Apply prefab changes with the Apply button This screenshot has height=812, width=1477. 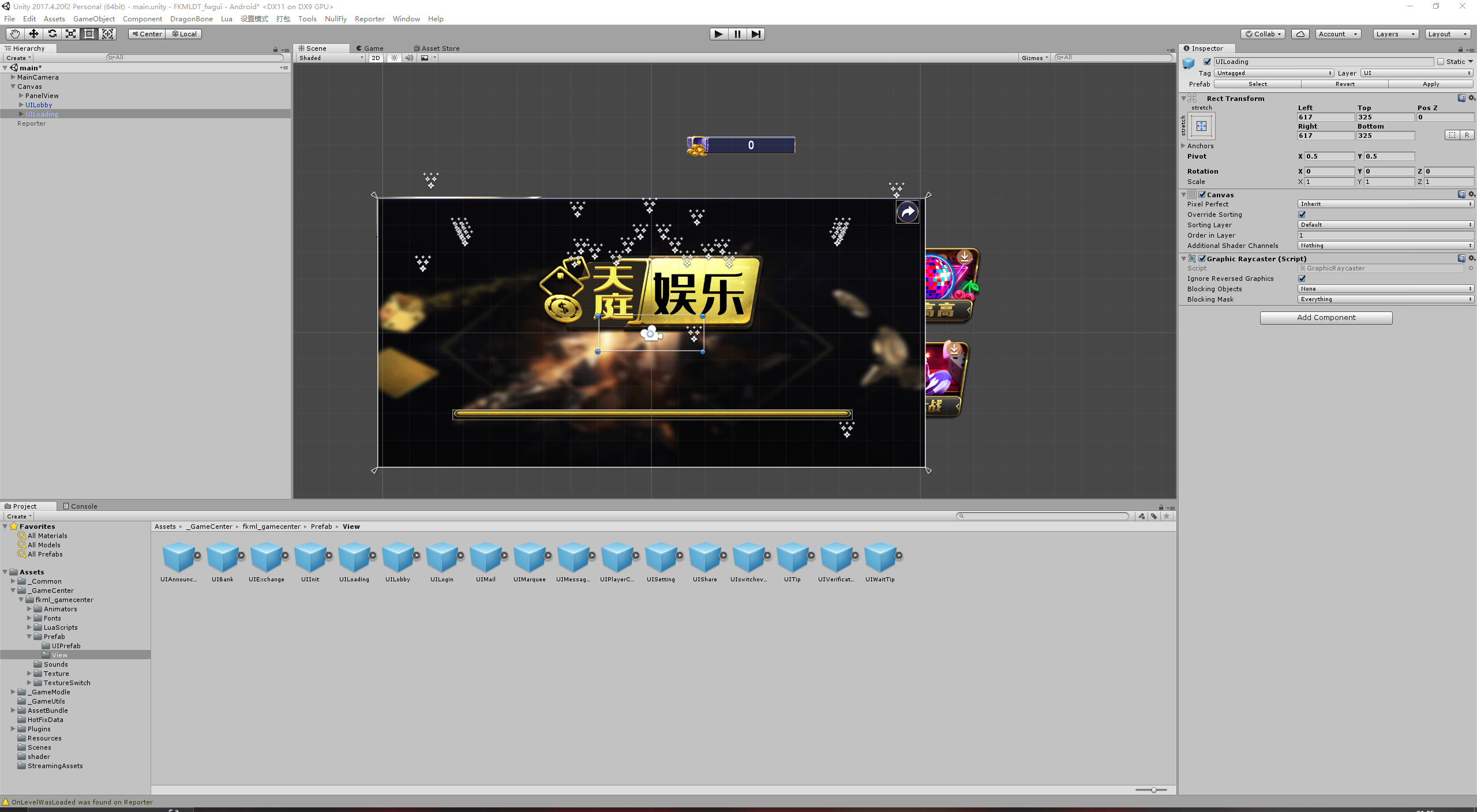tap(1431, 84)
